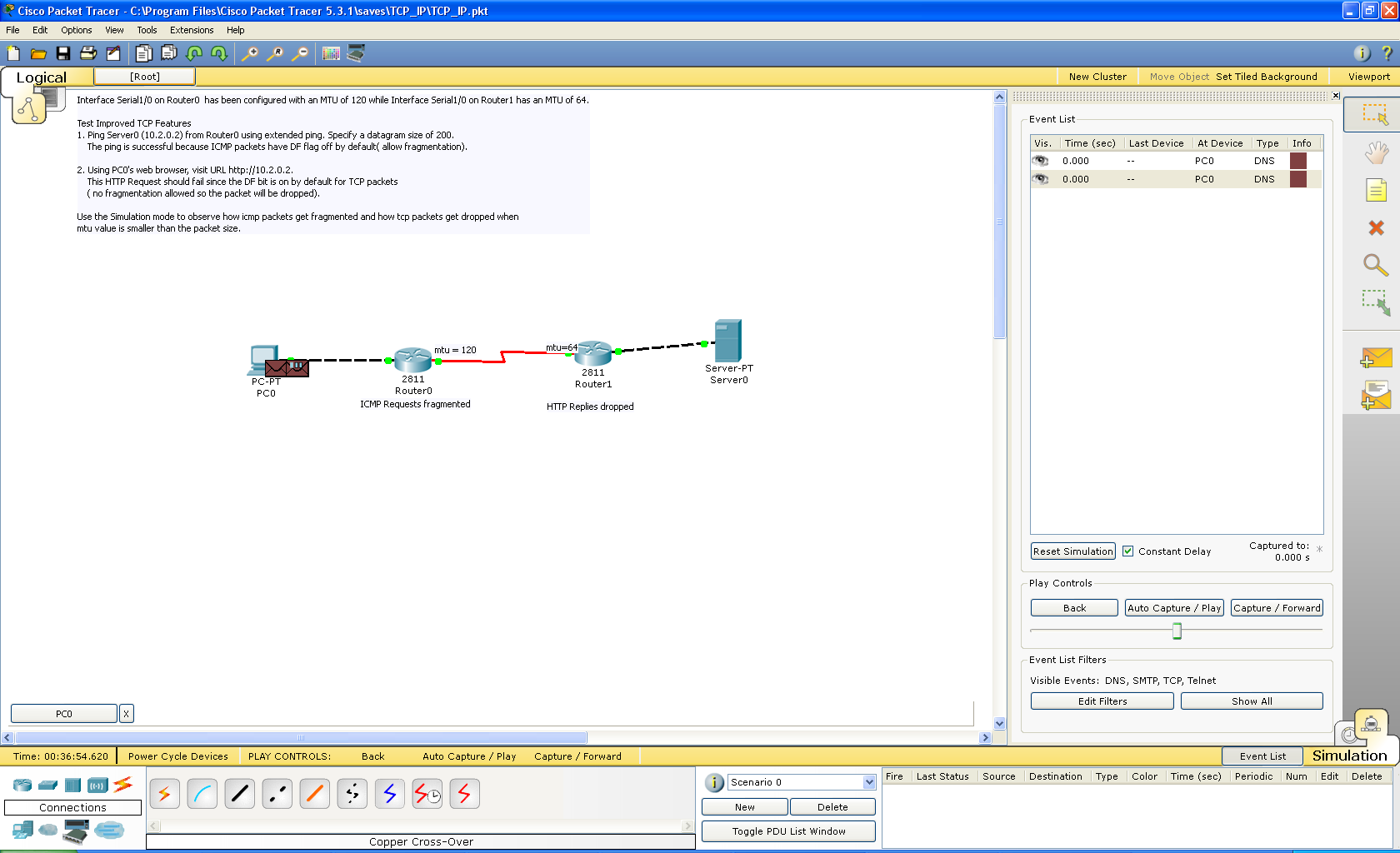The image size is (1400, 853).
Task: Launch the Activity Wizard pencil icon
Action: coord(113,53)
